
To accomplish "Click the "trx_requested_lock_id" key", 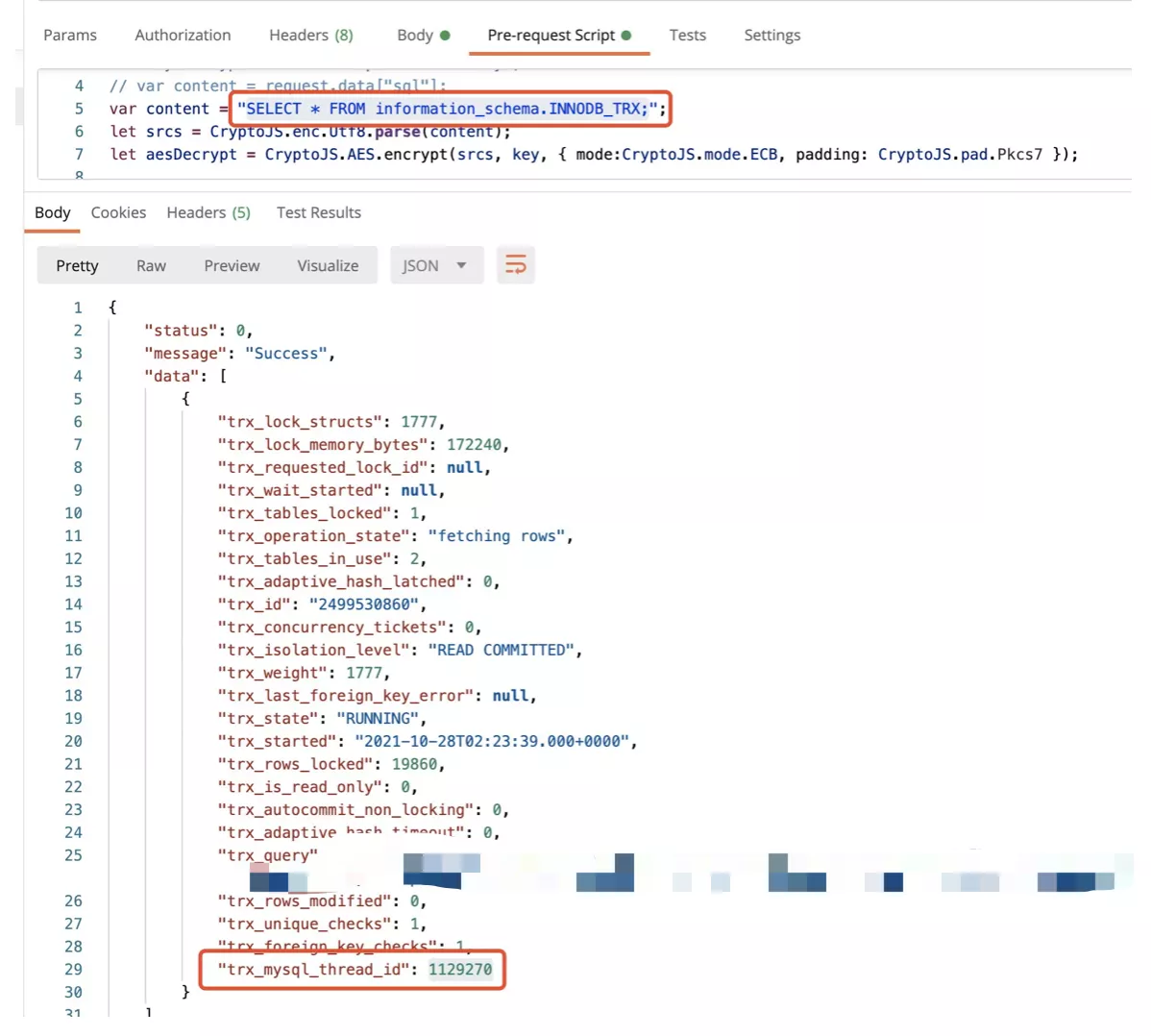I will tap(323, 467).
